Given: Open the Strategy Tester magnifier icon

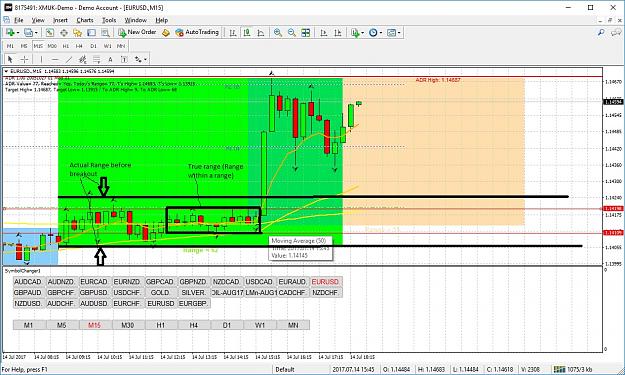Looking at the screenshot, I should [105, 33].
